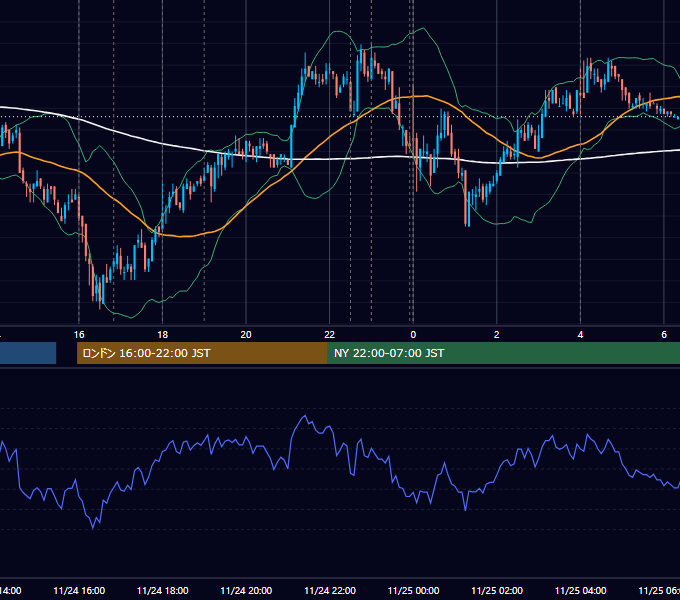The height and width of the screenshot is (600, 680).
Task: Click the 11/25 04:00 date label
Action: coord(580,590)
